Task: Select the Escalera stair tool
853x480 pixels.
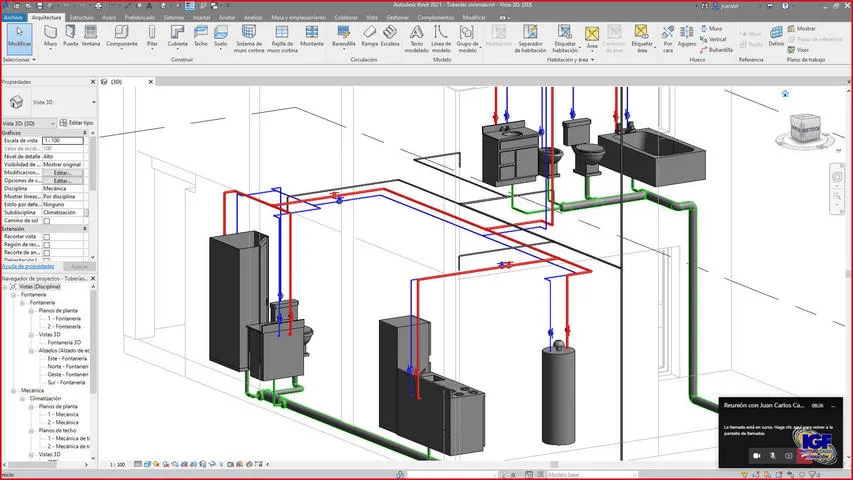Action: click(x=390, y=36)
